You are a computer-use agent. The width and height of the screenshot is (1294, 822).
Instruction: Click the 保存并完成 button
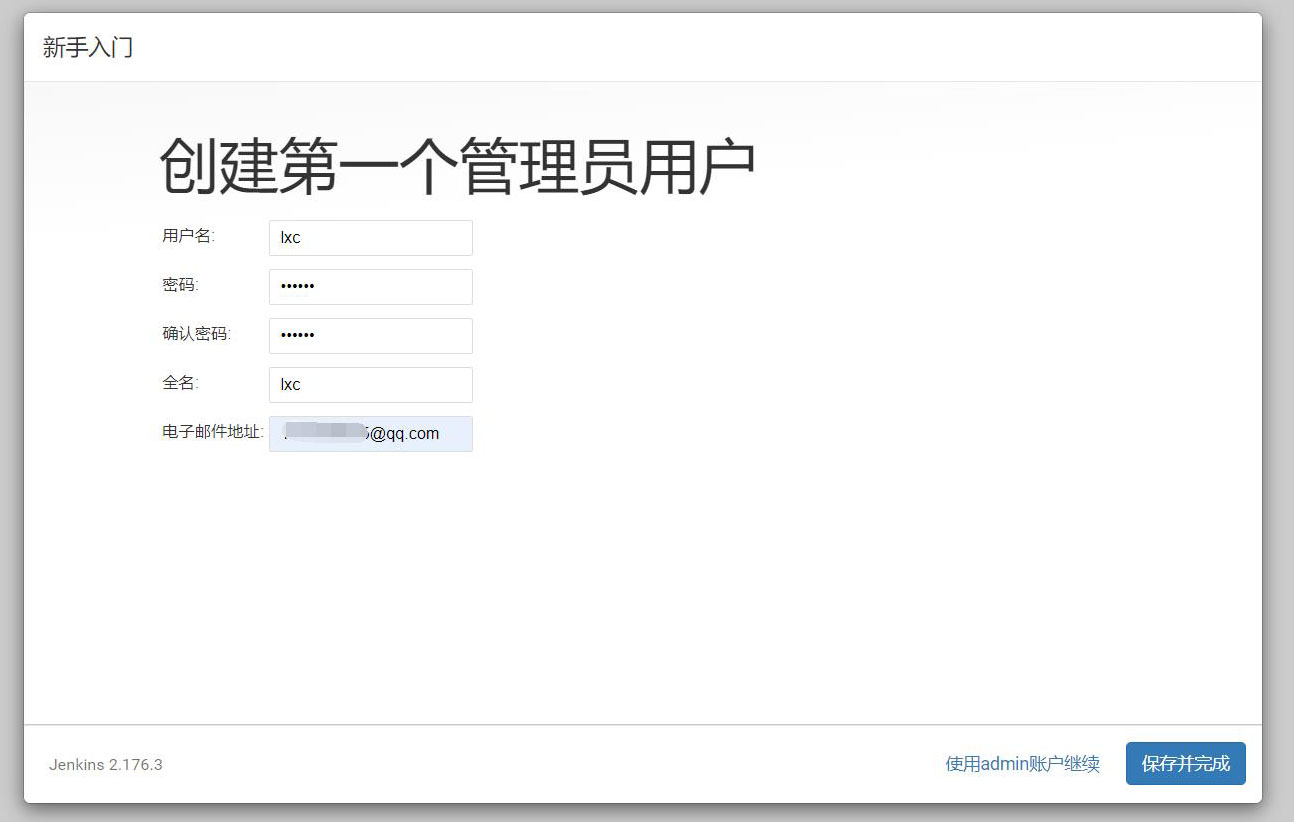(1185, 764)
